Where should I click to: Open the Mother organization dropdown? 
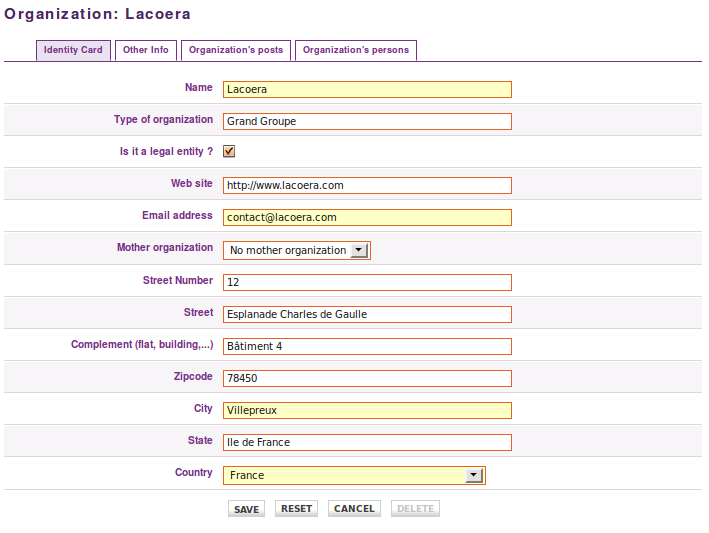pyautogui.click(x=296, y=250)
